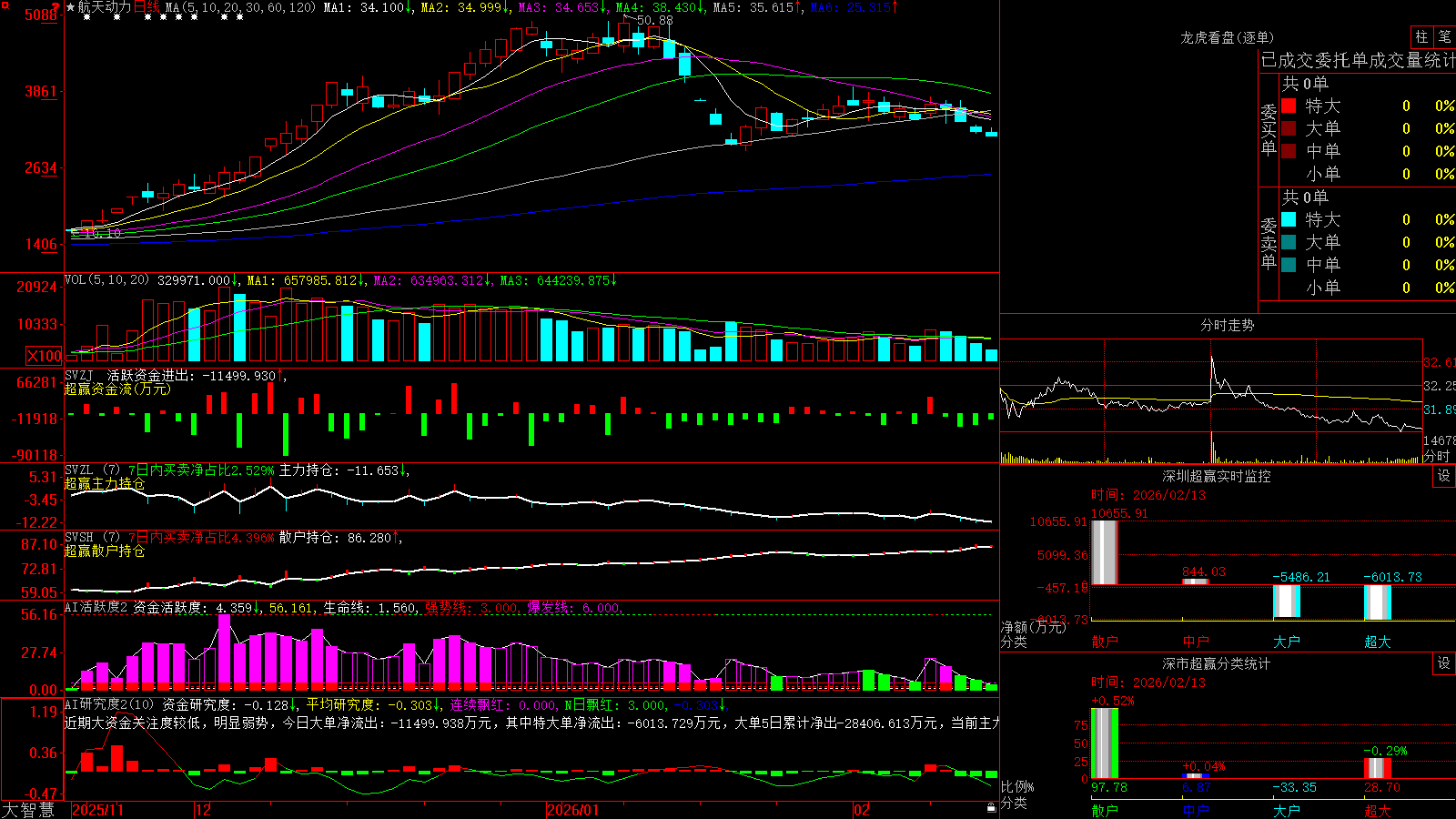Image resolution: width=1456 pixels, height=819 pixels.
Task: Click the 2025/11 timeline marker
Action: (97, 810)
